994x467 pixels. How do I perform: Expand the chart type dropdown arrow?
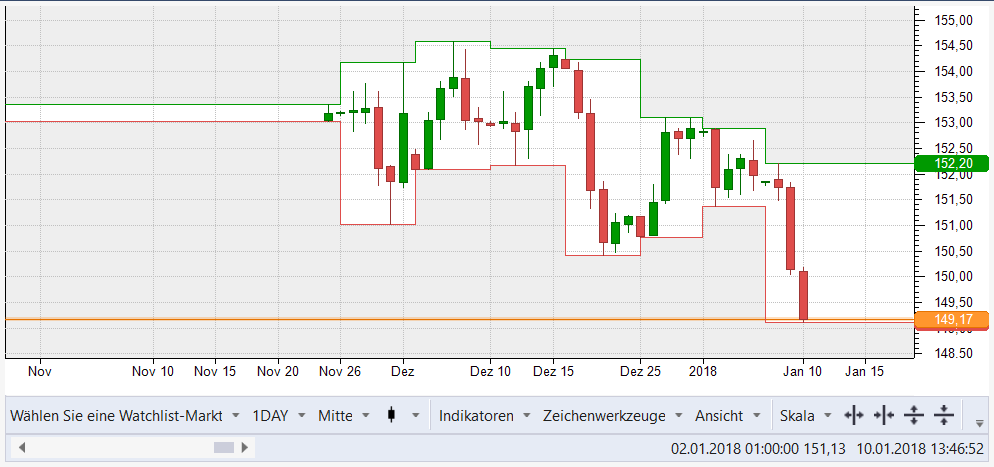click(415, 415)
